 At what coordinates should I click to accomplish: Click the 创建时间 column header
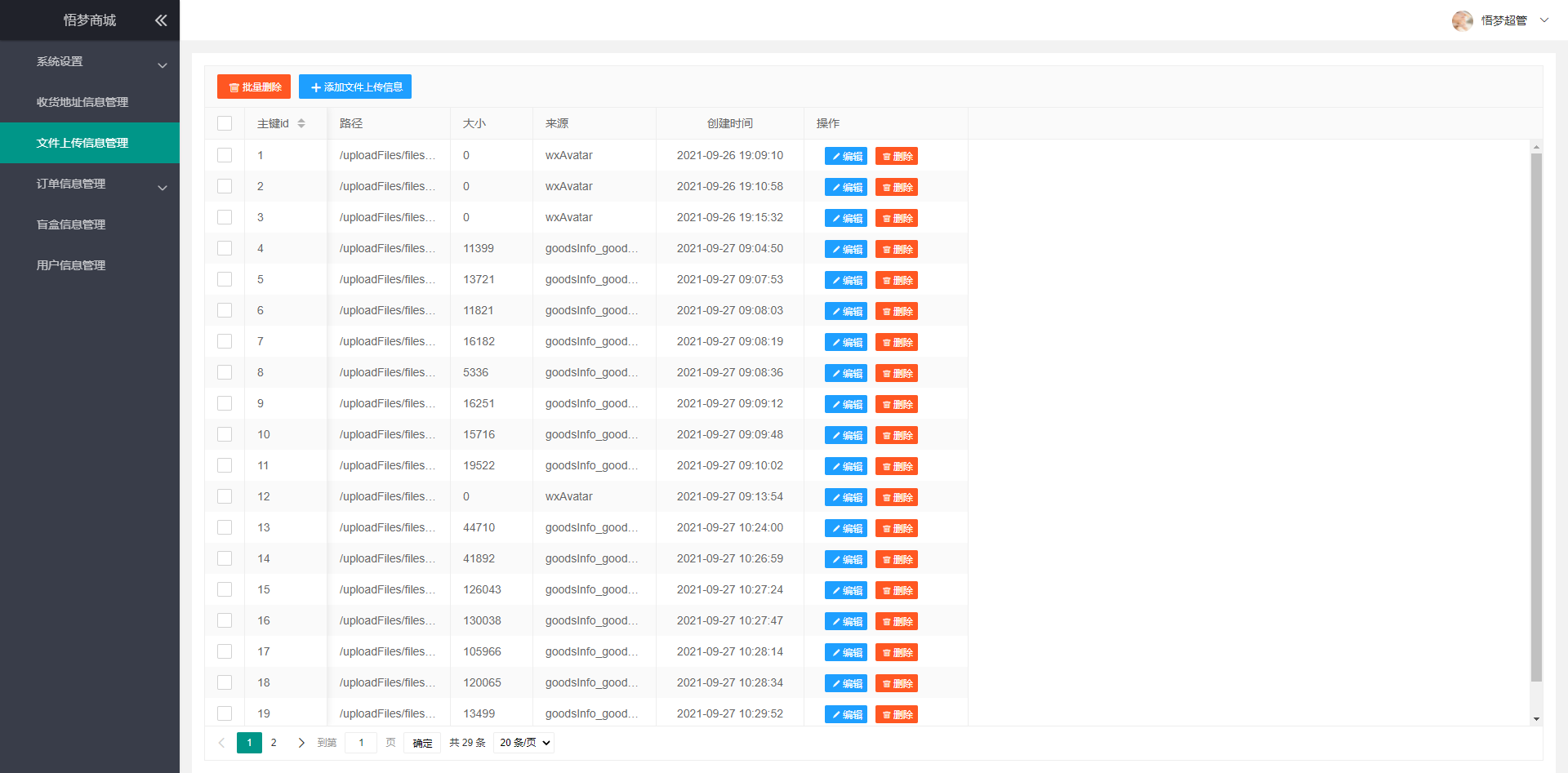[730, 123]
